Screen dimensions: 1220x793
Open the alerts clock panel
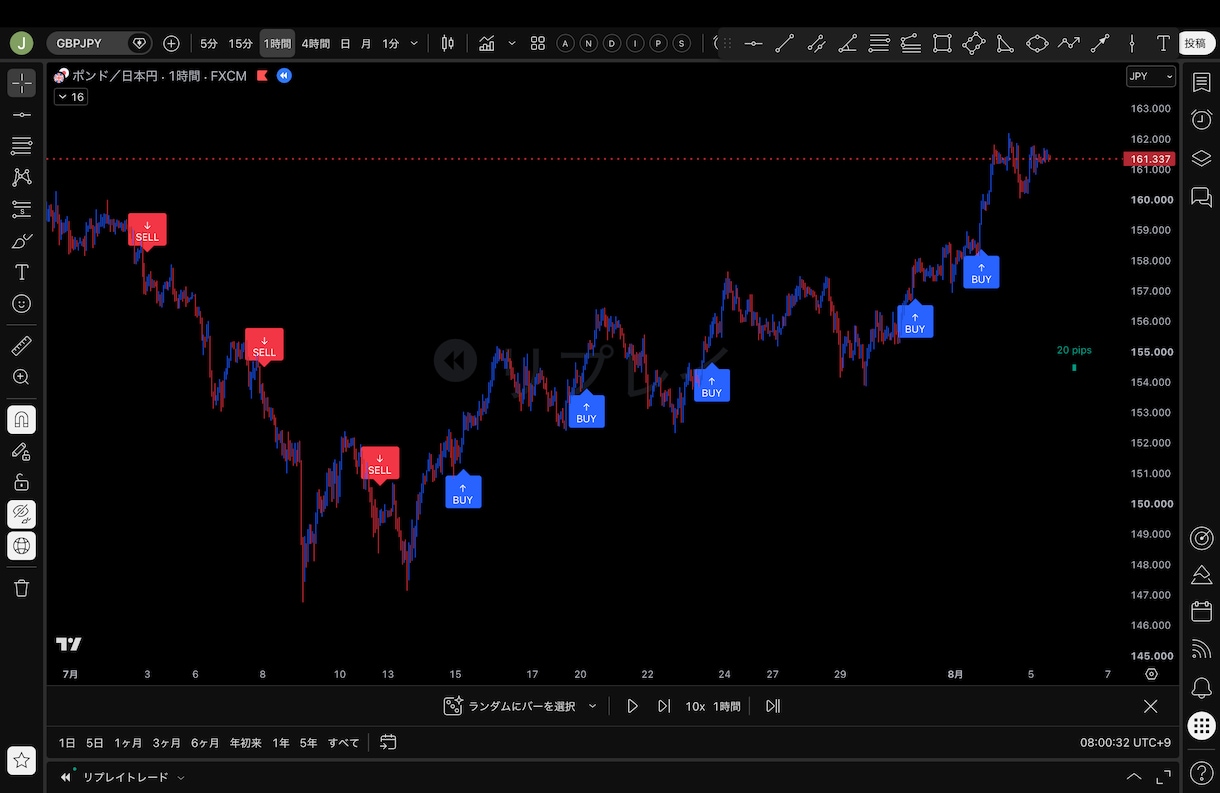1201,120
